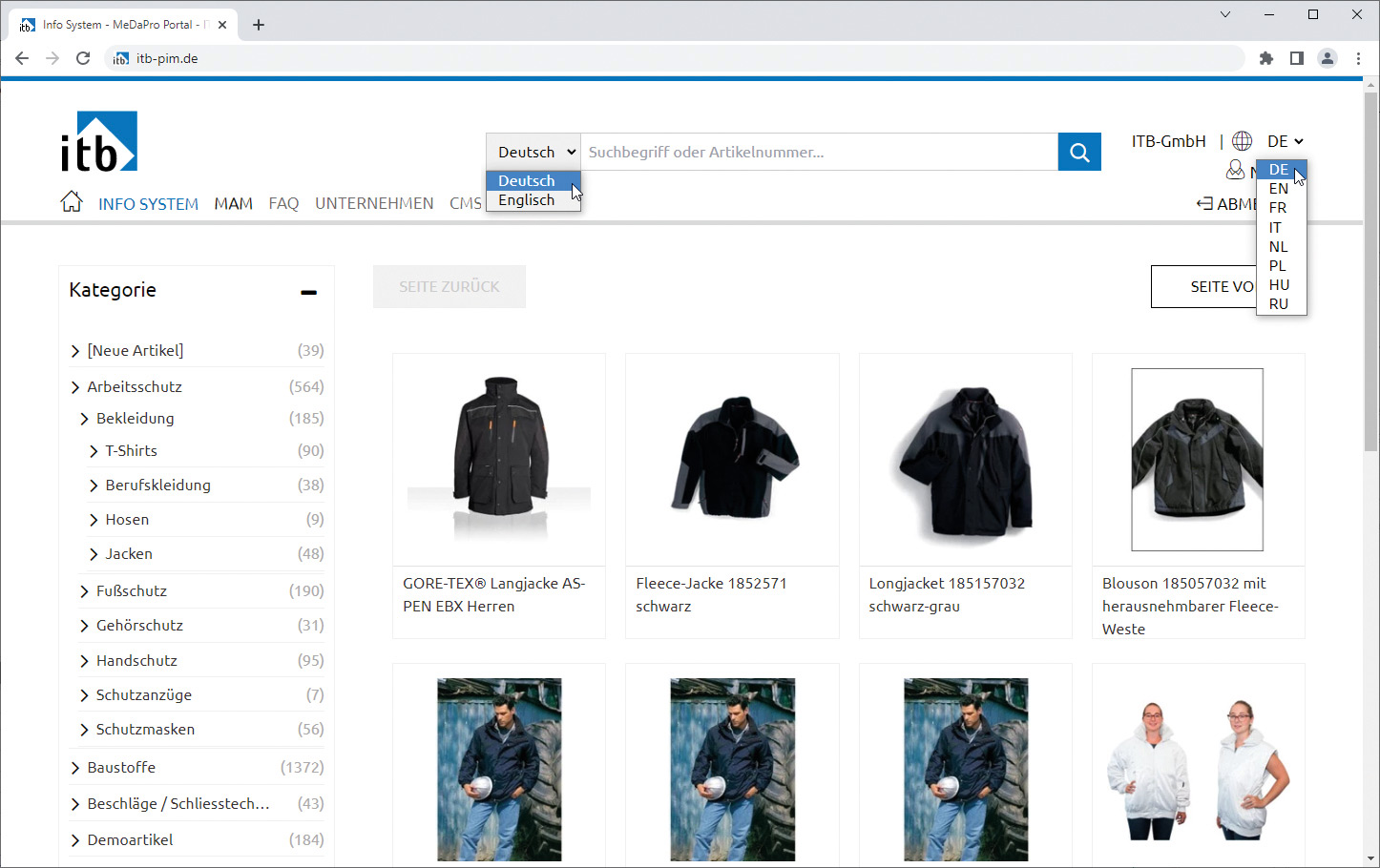Screen dimensions: 1380x868
Task: Open the GORE-TEX Langjacke product thumbnail
Action: pyautogui.click(x=499, y=459)
